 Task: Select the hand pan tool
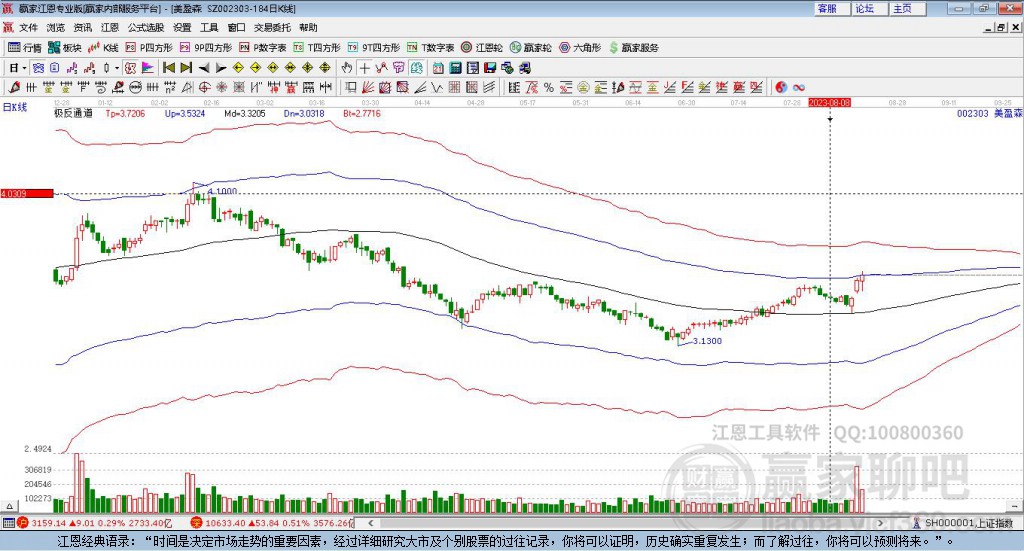tap(347, 68)
